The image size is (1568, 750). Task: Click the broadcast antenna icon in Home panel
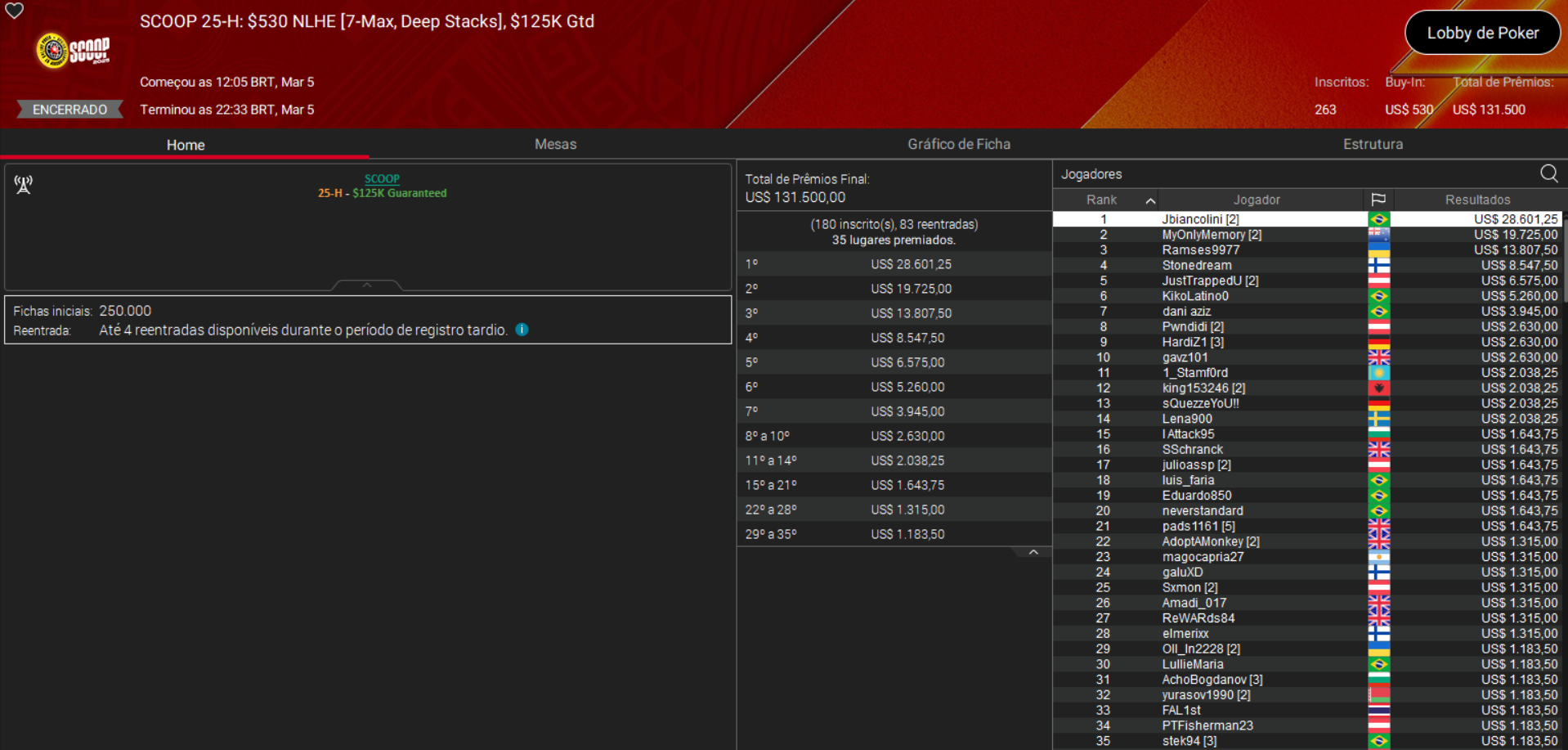click(x=23, y=185)
